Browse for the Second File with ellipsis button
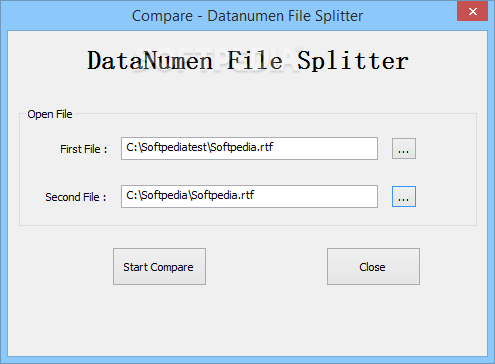Viewport: 495px width, 364px height. (x=404, y=196)
